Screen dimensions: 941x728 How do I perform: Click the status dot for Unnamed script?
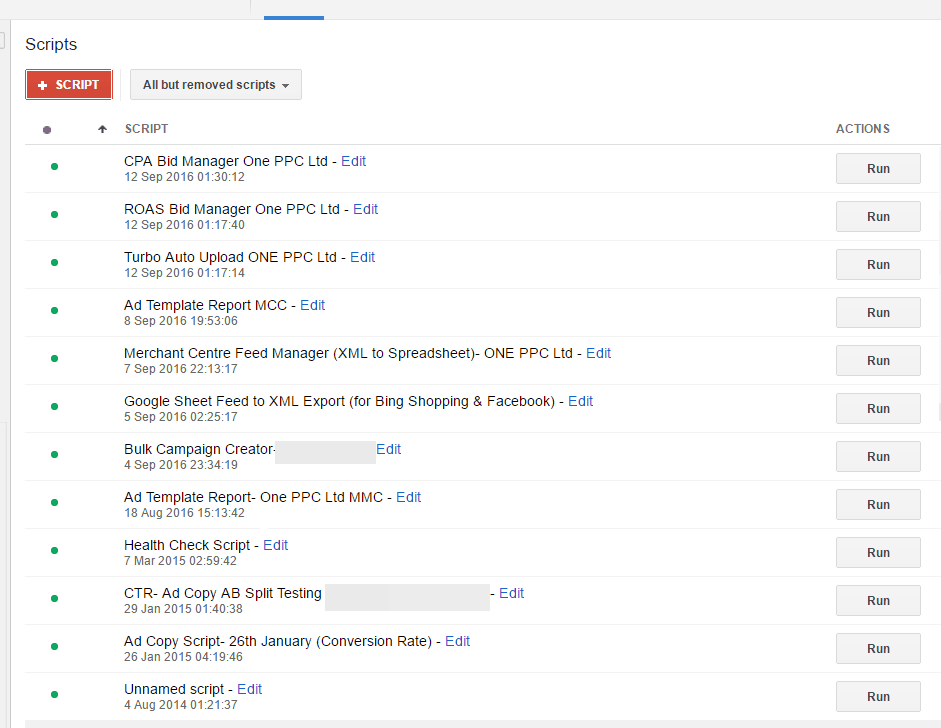click(x=54, y=694)
